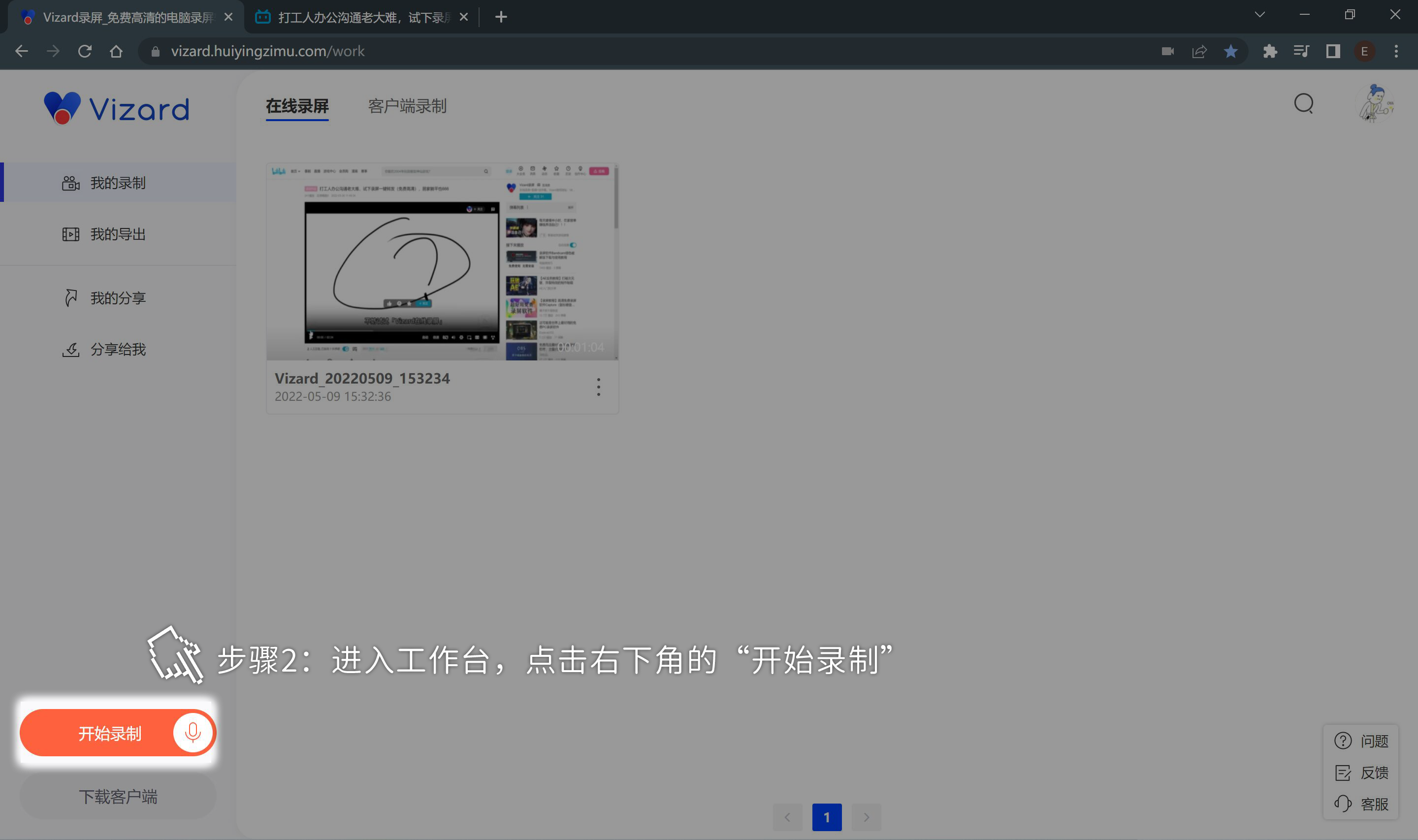This screenshot has width=1418, height=840.
Task: Click the 下载客户端 button
Action: [x=118, y=796]
